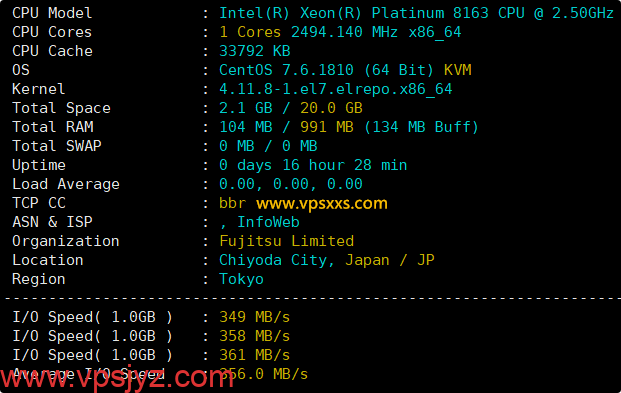The image size is (621, 393).
Task: Click '0 days 16 hour 28 min' text
Action: coord(313,165)
